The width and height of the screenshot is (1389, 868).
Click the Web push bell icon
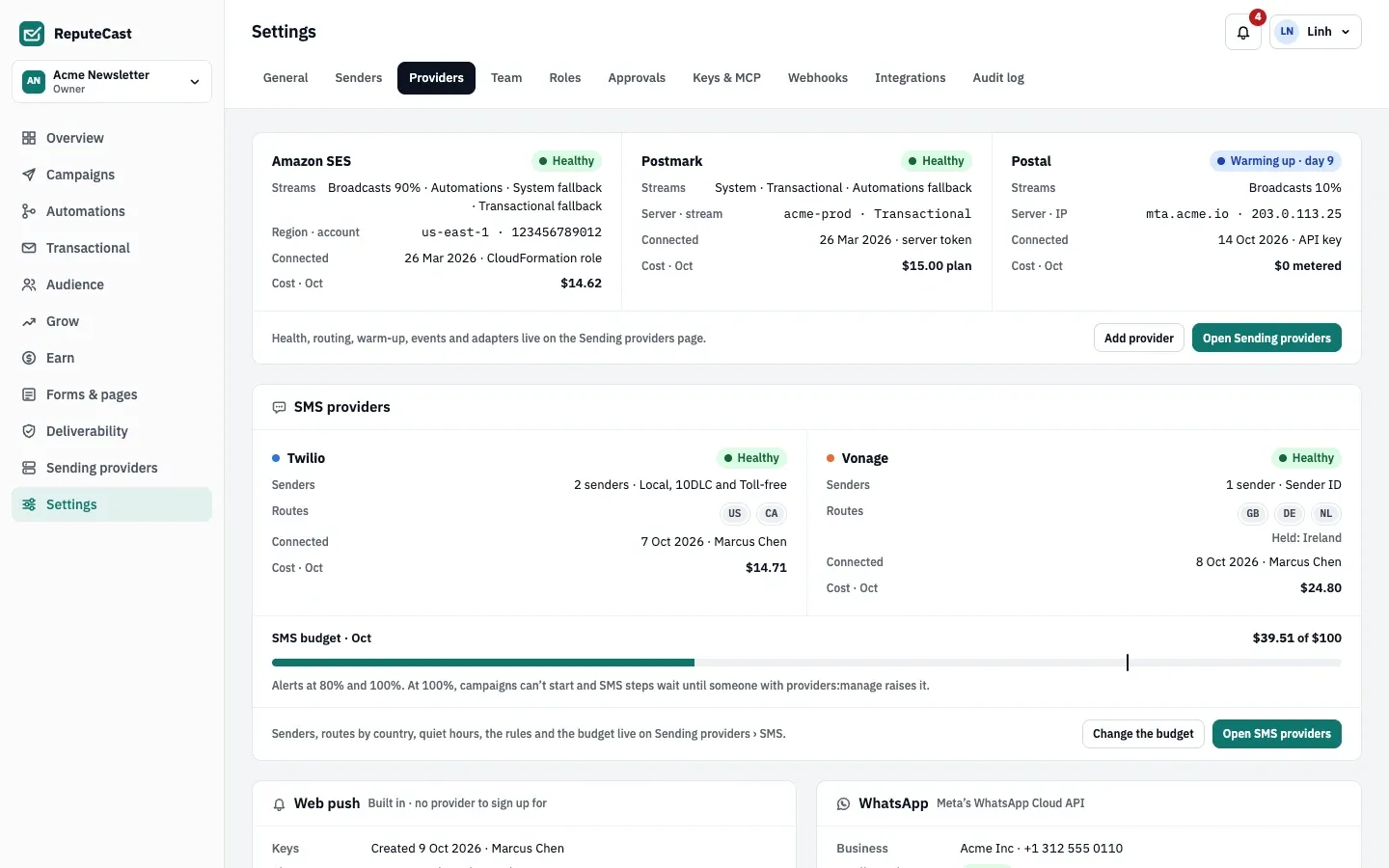(279, 804)
